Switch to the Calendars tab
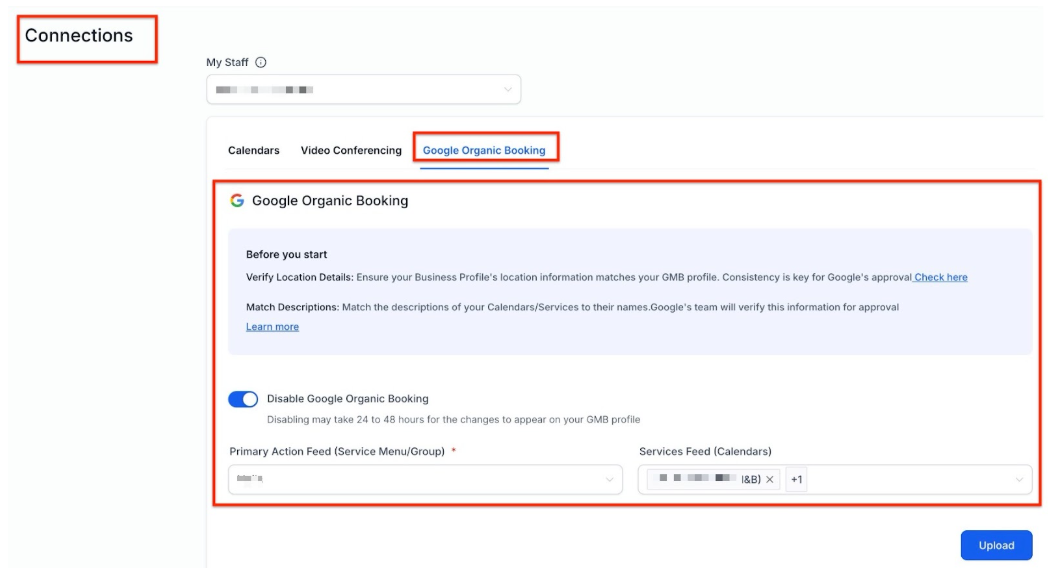Image resolution: width=1049 pixels, height=570 pixels. point(254,151)
